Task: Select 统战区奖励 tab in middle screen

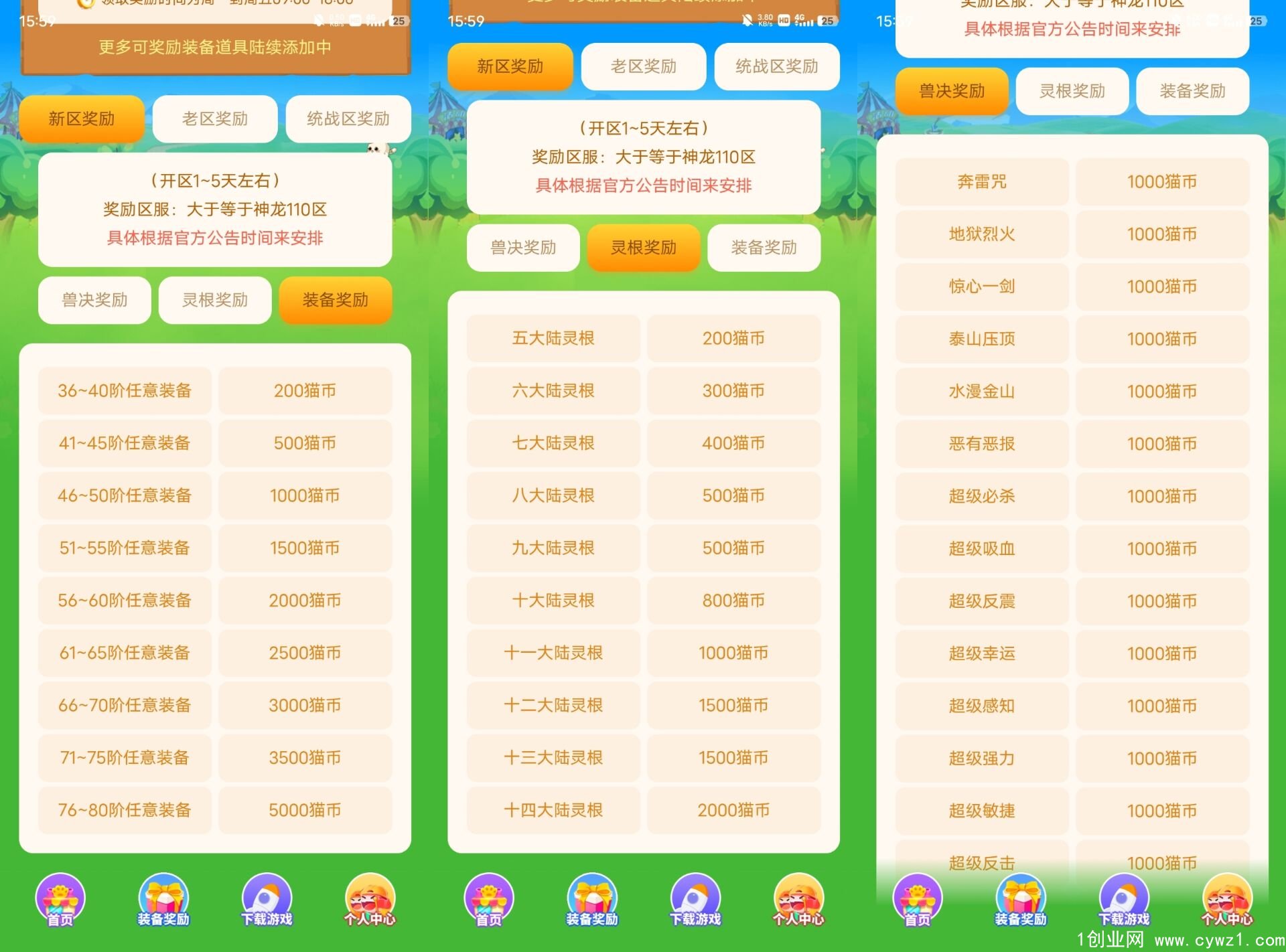Action: point(777,66)
